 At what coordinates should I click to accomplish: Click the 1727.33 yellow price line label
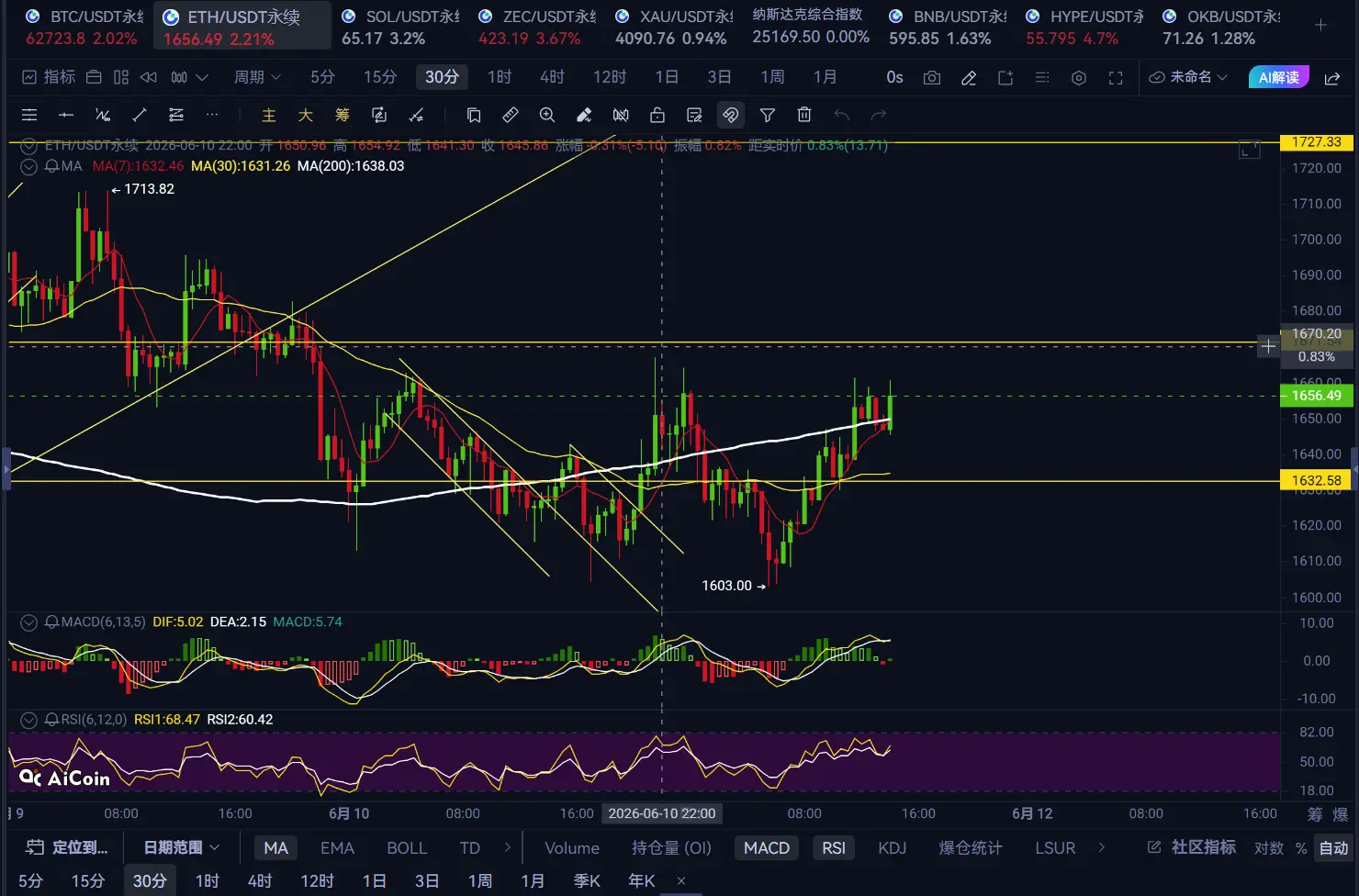click(x=1317, y=142)
